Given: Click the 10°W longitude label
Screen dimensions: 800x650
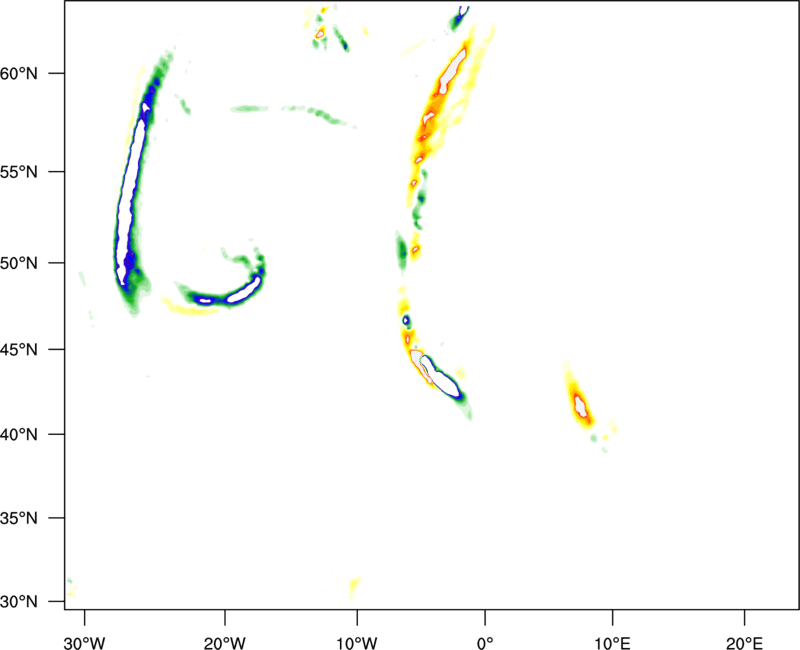Looking at the screenshot, I should pos(357,643).
